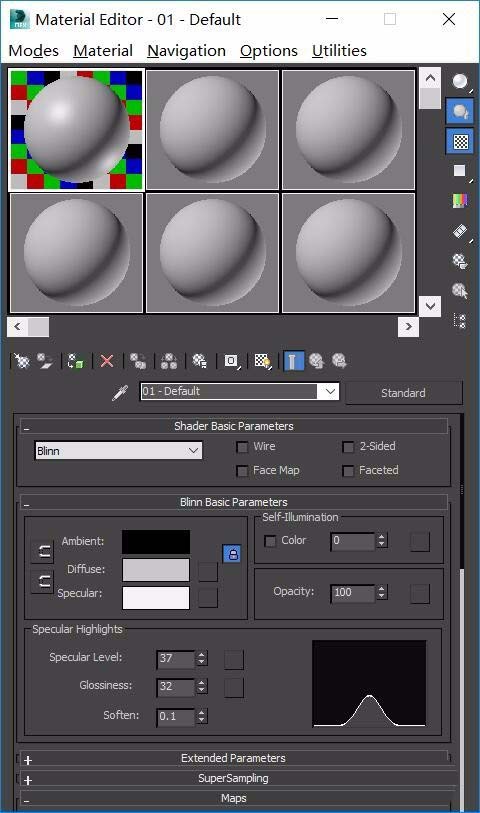
Task: Click Assign Material to Selection icon
Action: [76, 361]
